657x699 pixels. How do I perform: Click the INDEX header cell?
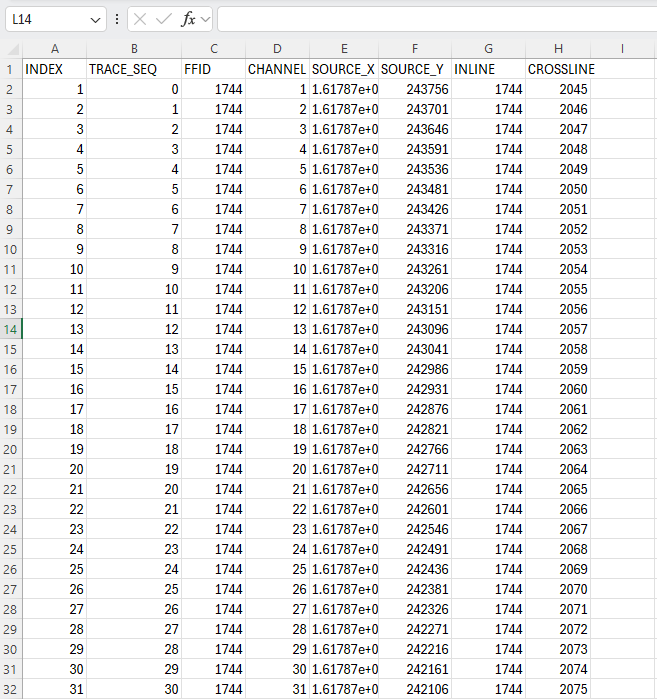pos(54,70)
